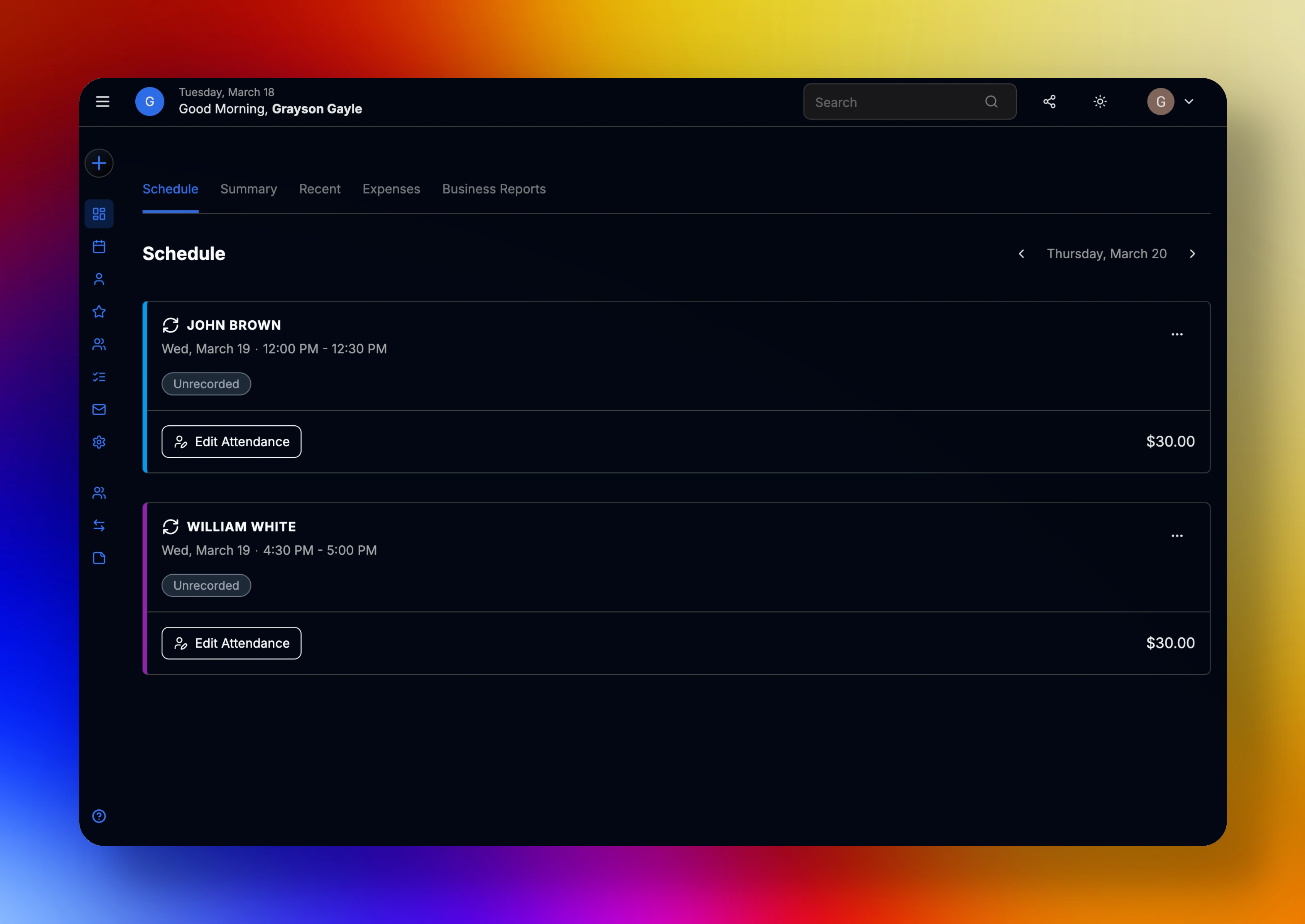This screenshot has width=1305, height=924.
Task: Open the calendar icon in the sidebar
Action: (99, 246)
